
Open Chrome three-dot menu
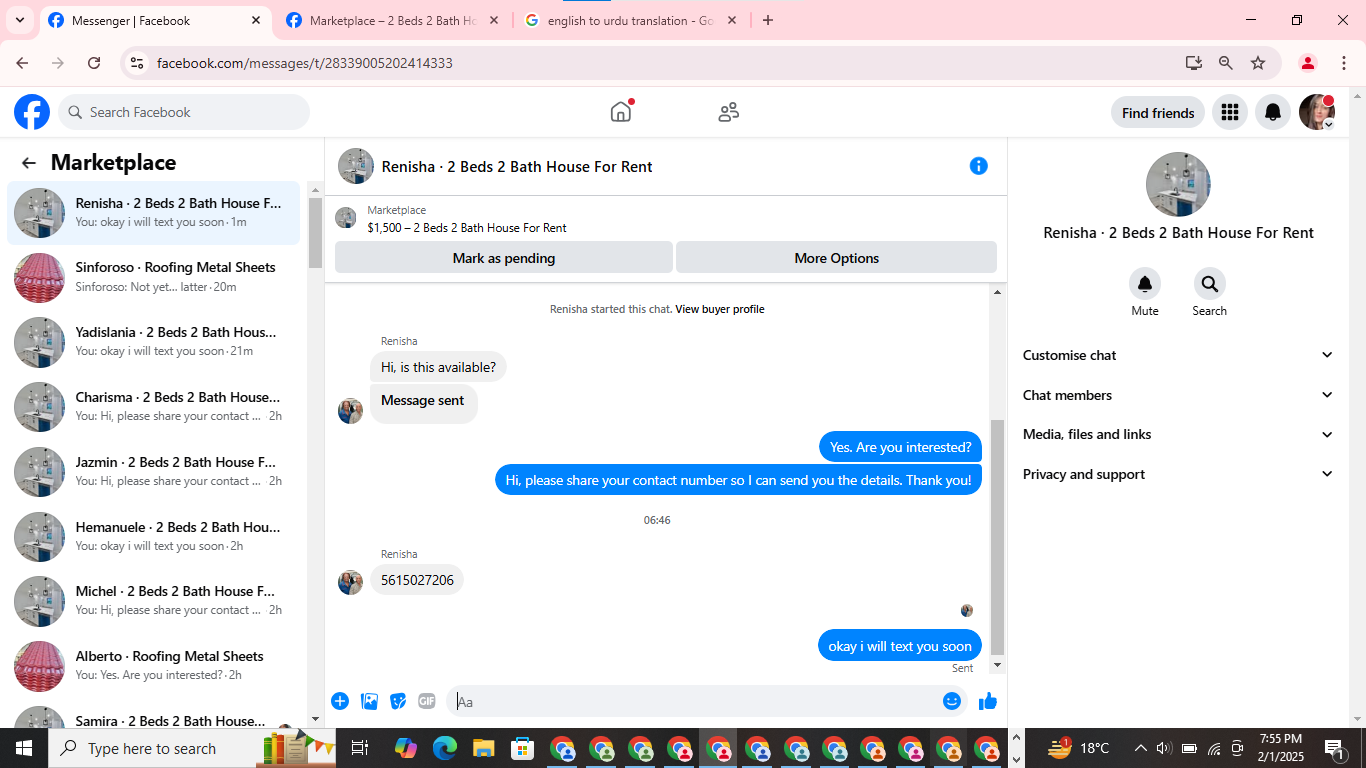pos(1344,63)
